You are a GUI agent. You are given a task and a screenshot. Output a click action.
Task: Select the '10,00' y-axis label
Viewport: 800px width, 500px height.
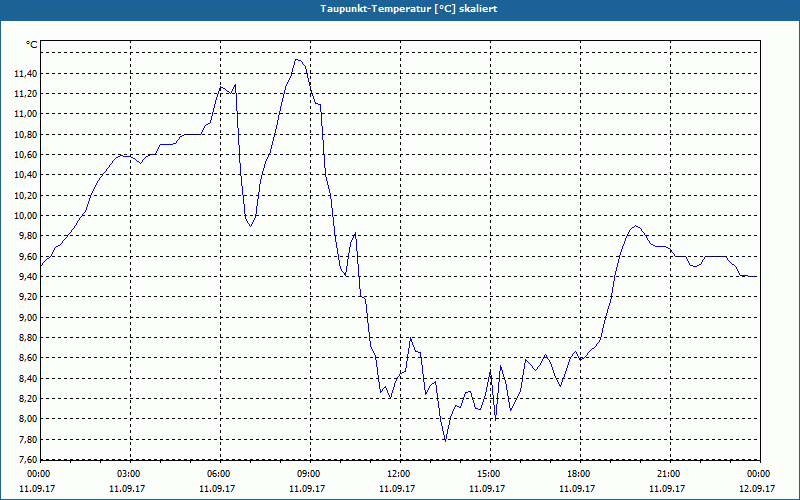coord(26,216)
